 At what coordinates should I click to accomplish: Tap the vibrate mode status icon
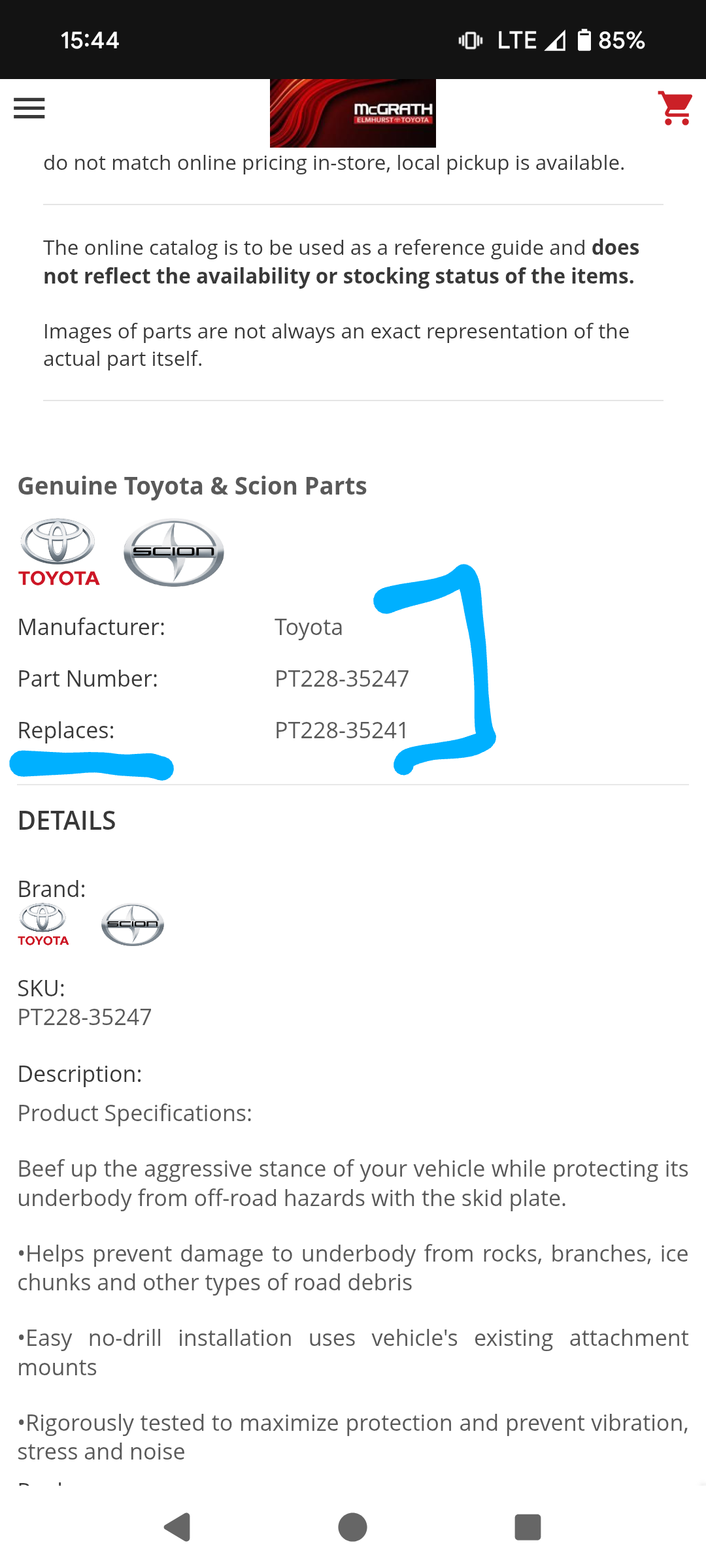click(471, 41)
